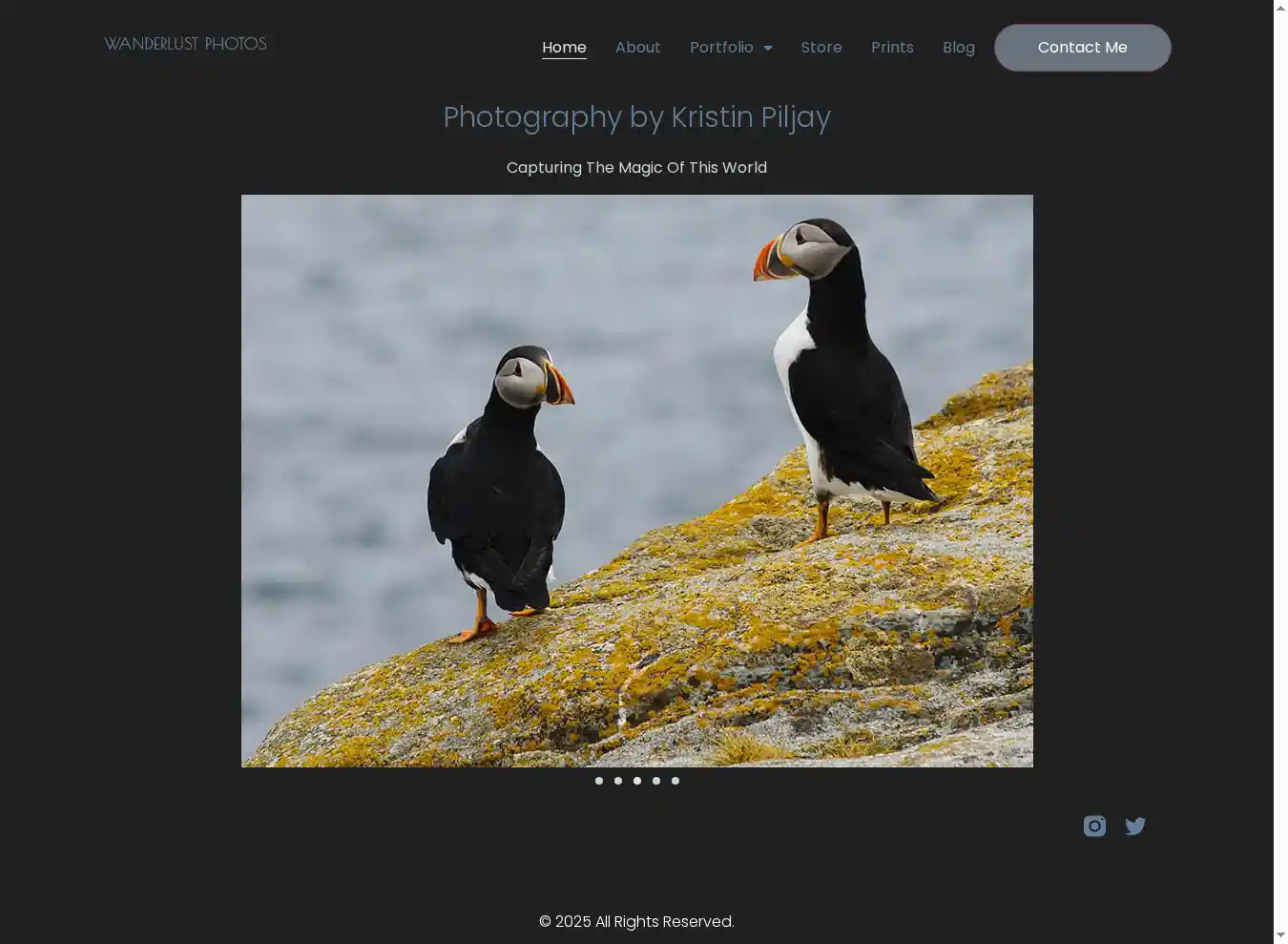
Task: Open the Instagram profile icon
Action: click(x=1094, y=826)
